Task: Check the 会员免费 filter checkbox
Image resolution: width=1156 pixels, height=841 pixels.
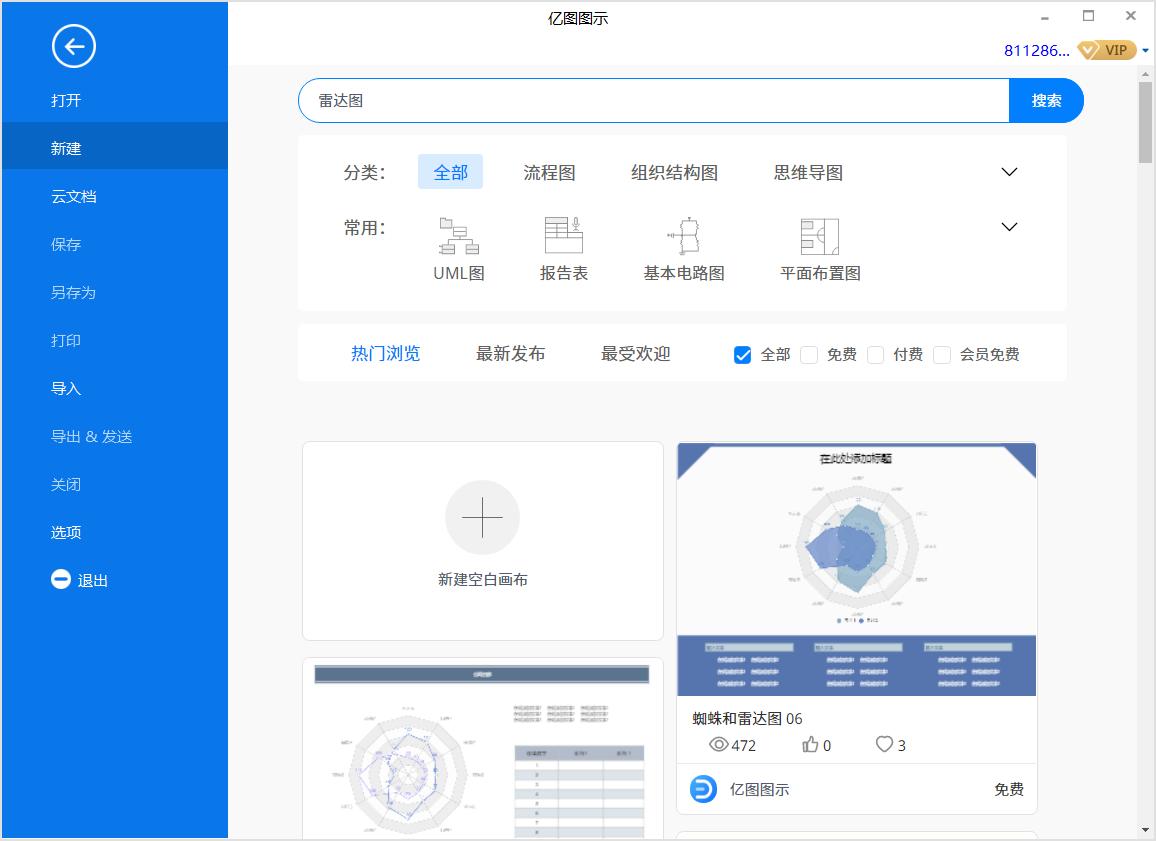Action: pos(942,354)
